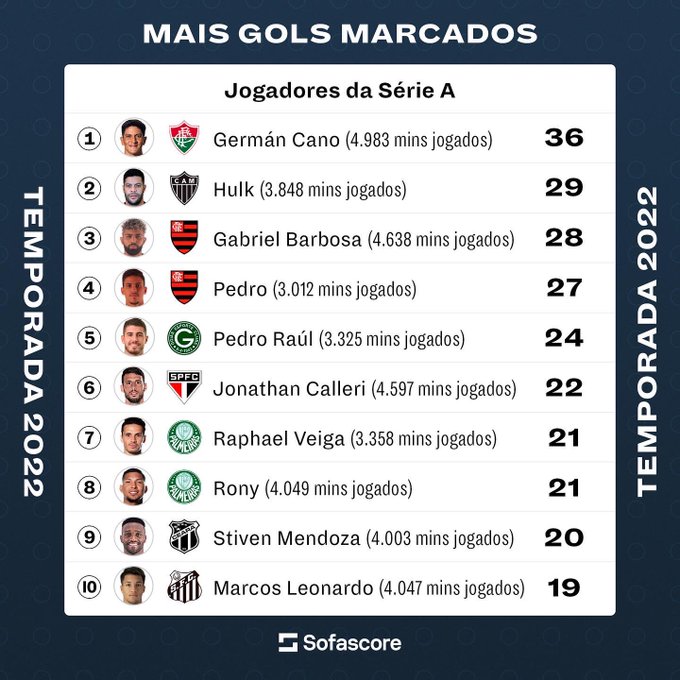Click the Sofascore logo icon
680x680 pixels.
click(288, 642)
